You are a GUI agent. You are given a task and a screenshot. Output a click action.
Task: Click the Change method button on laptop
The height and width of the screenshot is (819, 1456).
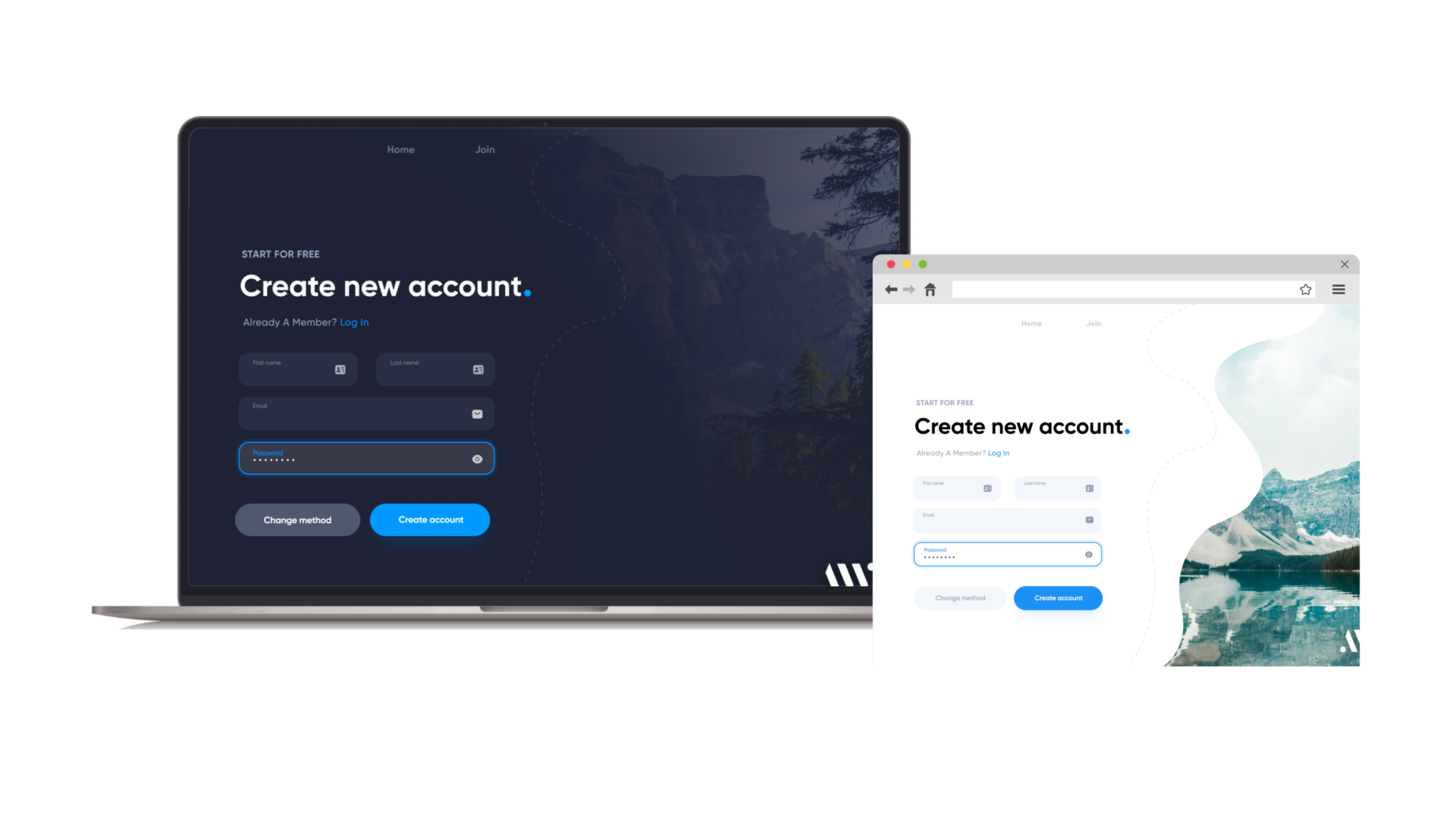pos(297,519)
